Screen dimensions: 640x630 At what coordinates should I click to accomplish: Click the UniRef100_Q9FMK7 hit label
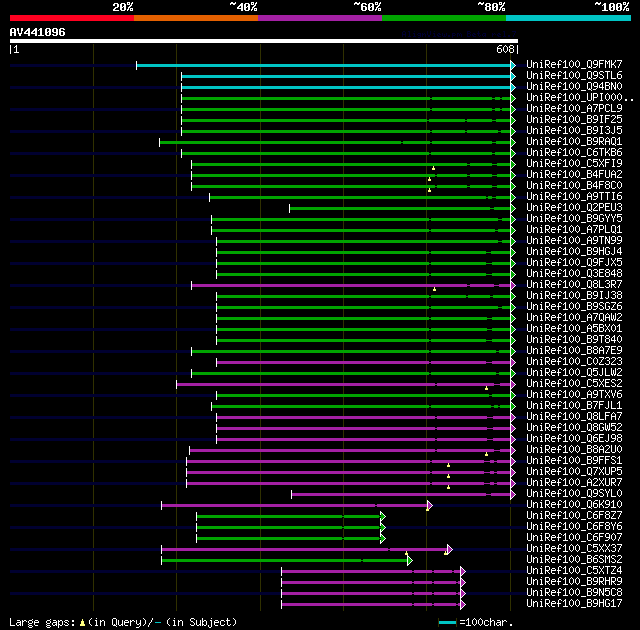click(x=574, y=64)
